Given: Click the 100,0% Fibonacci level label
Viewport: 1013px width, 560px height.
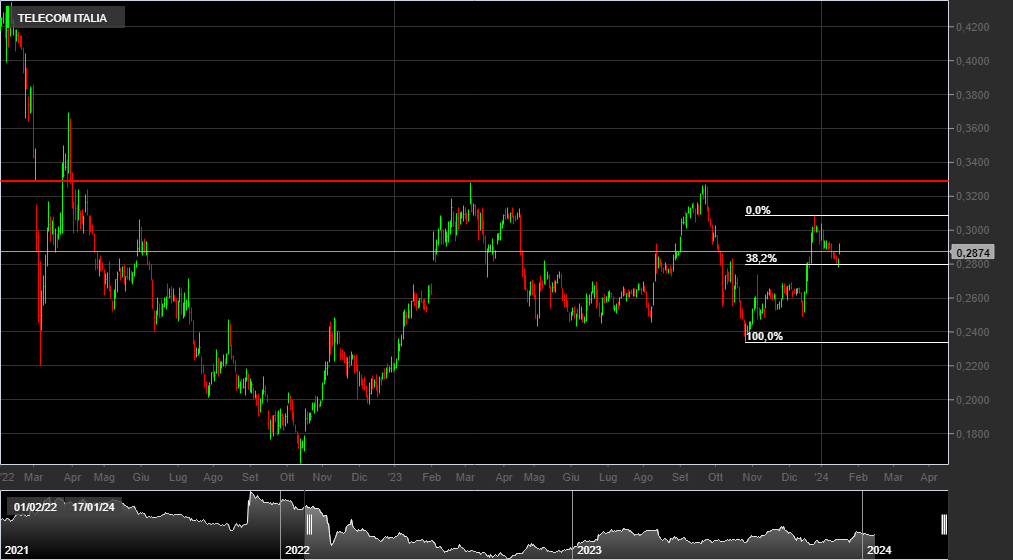Looking at the screenshot, I should (764, 337).
